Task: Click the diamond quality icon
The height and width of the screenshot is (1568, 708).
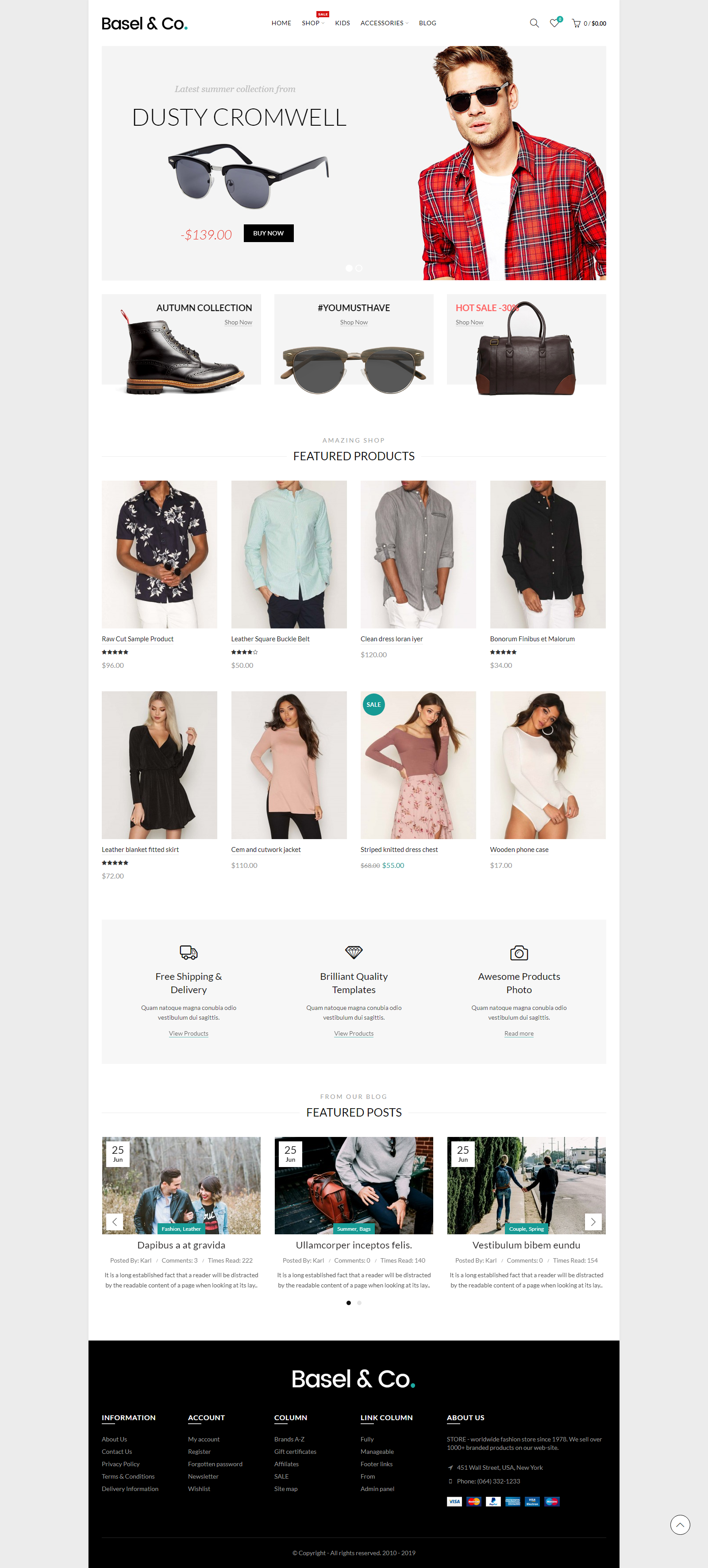Action: click(354, 952)
